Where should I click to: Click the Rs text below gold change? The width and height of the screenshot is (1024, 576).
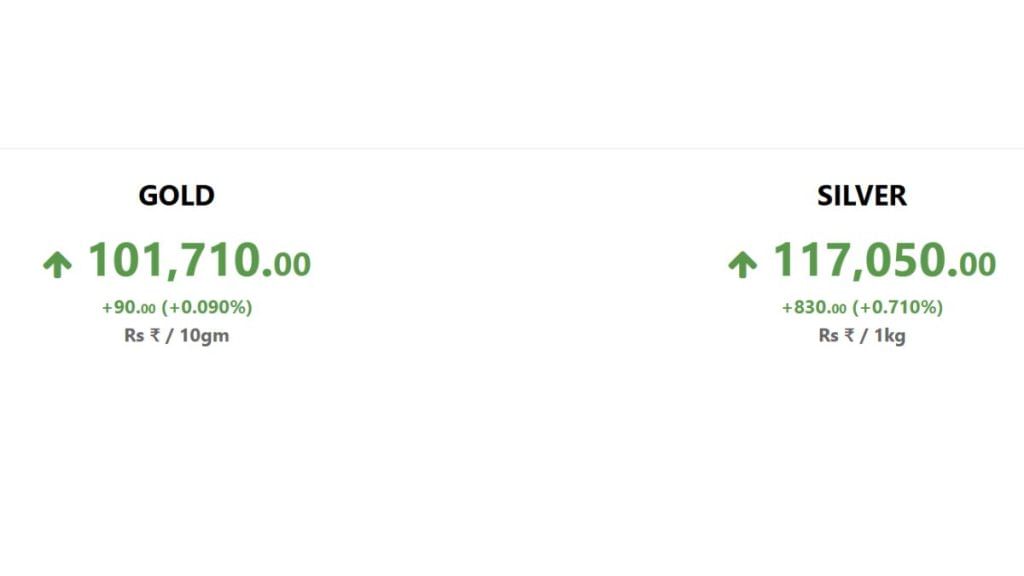134,336
